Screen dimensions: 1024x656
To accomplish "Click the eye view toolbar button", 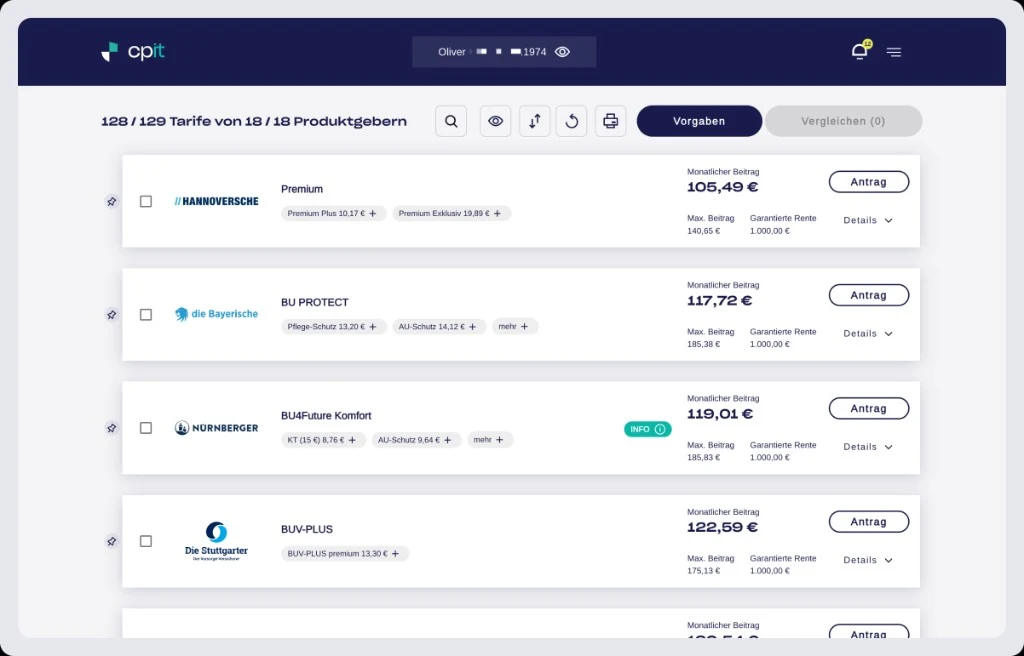I will [x=496, y=121].
